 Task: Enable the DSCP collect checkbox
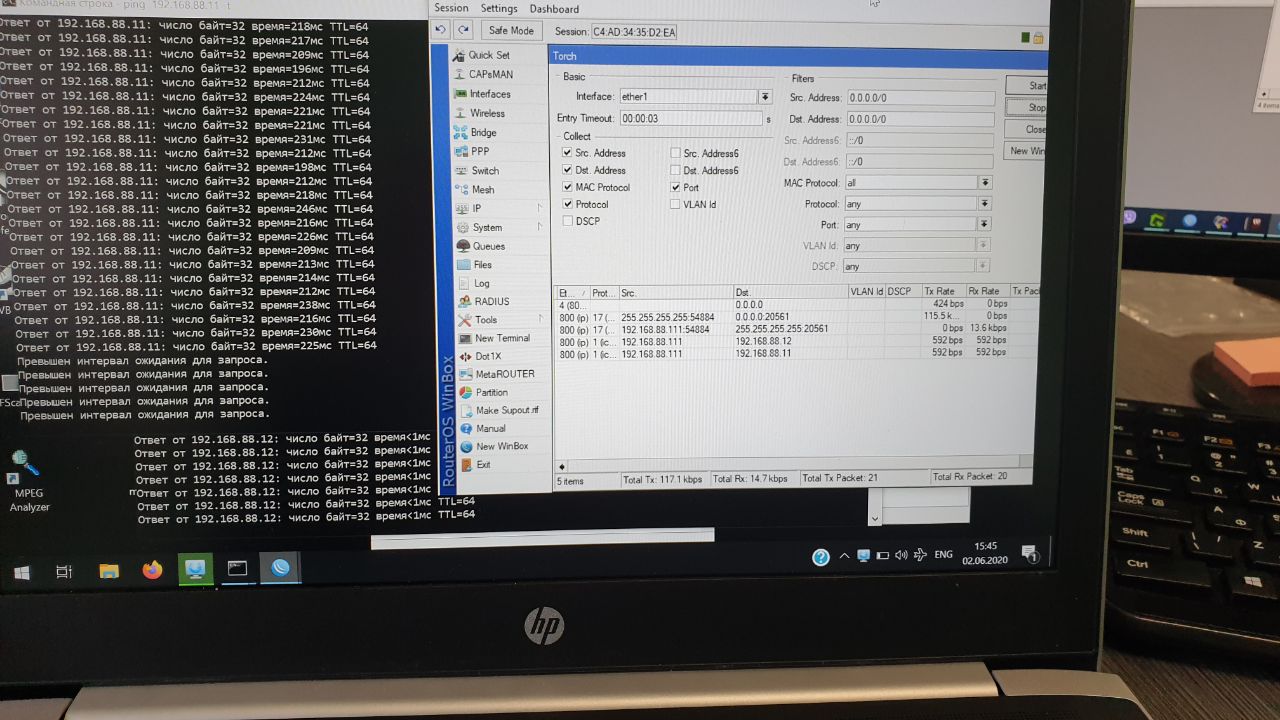[x=568, y=221]
